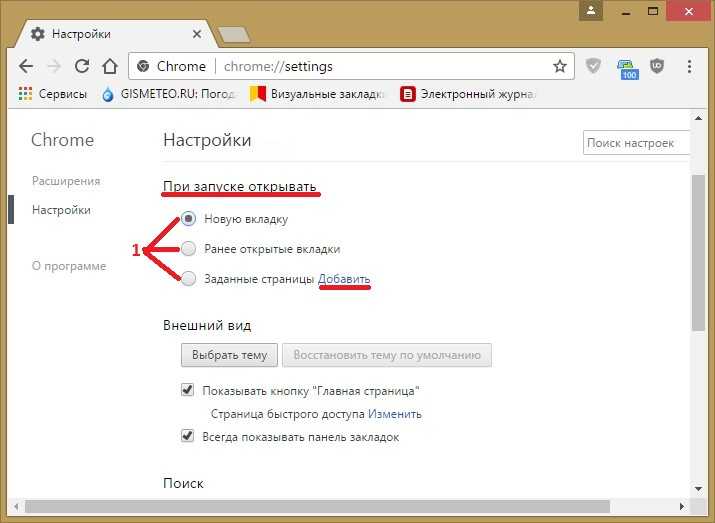The height and width of the screenshot is (523, 715).
Task: Focus the Поиск настроек search field
Action: [637, 143]
